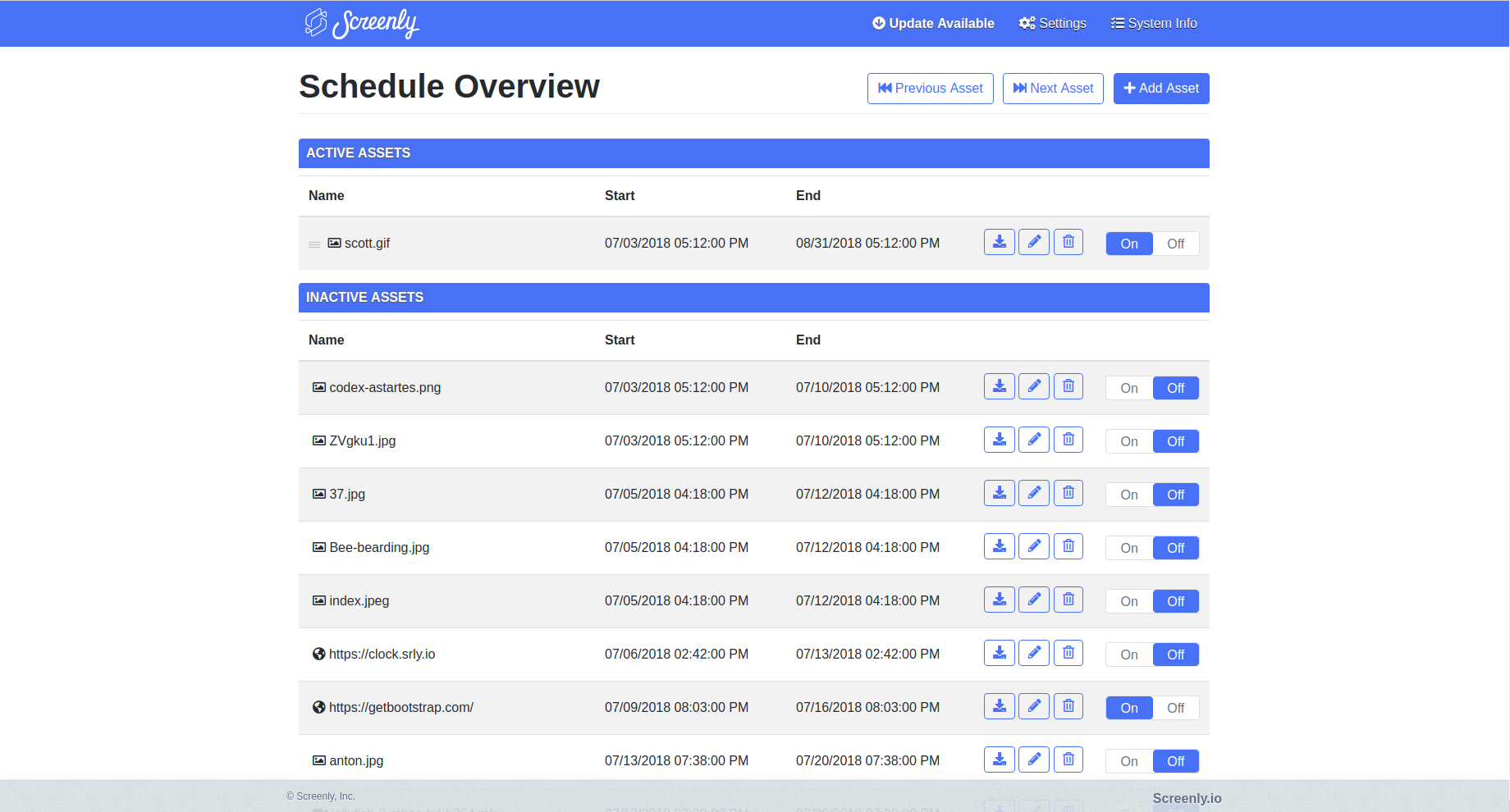This screenshot has height=812, width=1510.
Task: Turn off the getbootstrap.com asset
Action: click(x=1175, y=707)
